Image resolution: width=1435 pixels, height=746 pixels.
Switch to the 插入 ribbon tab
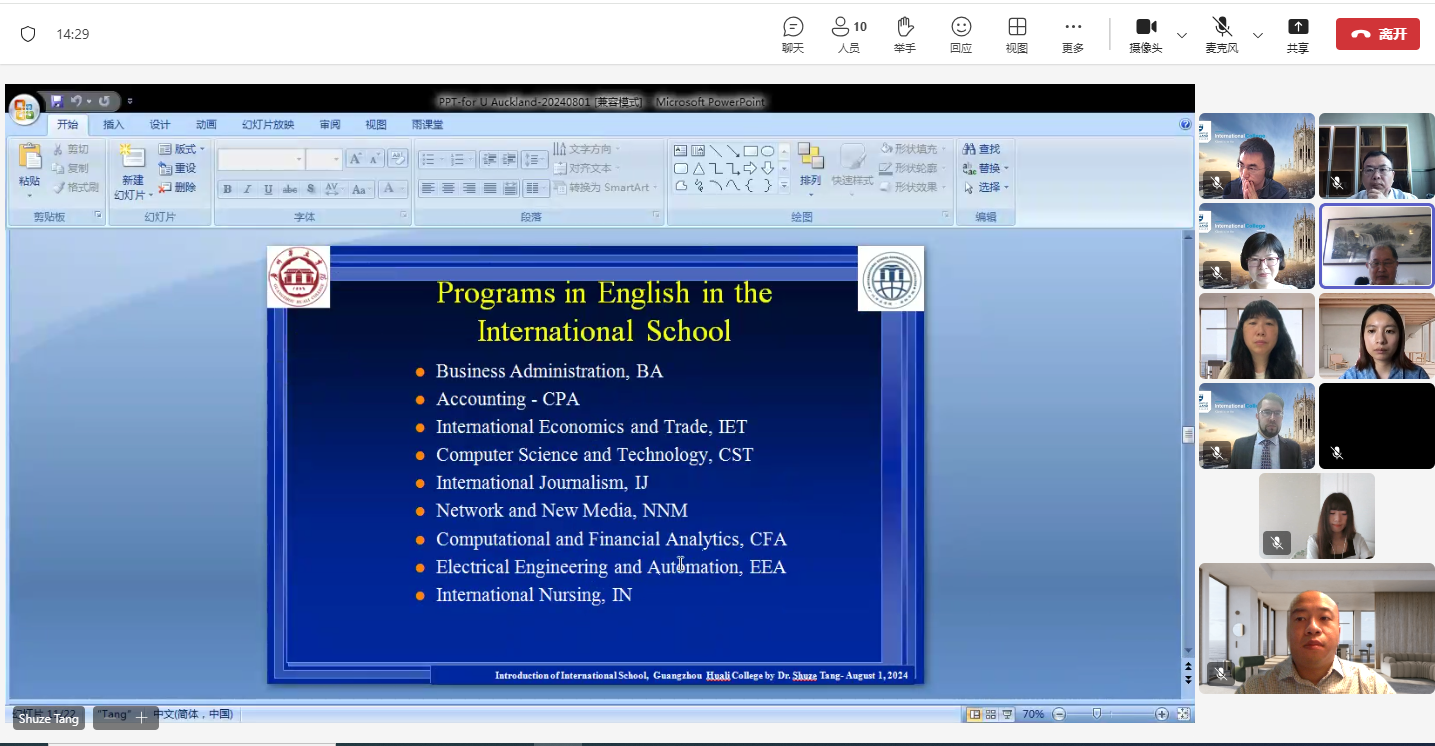coord(114,125)
